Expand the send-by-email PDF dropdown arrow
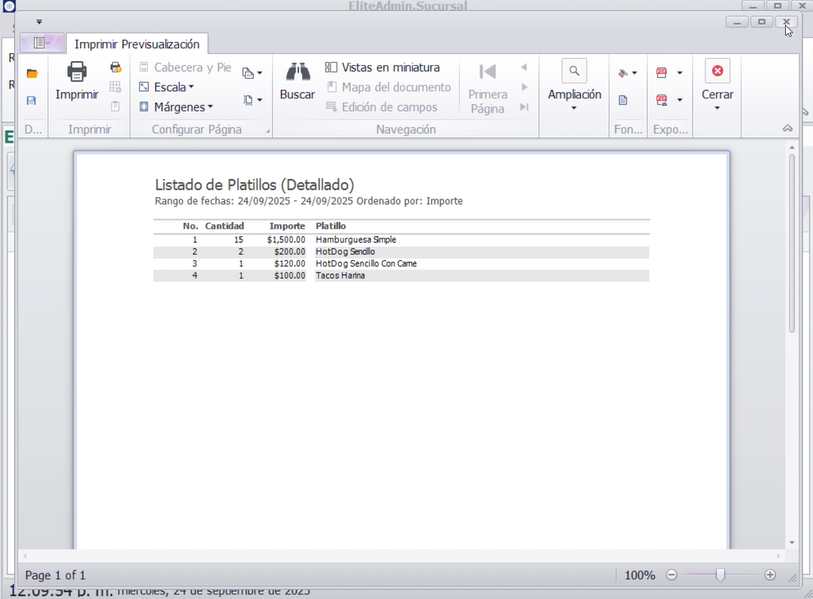This screenshot has height=599, width=813. 680,100
